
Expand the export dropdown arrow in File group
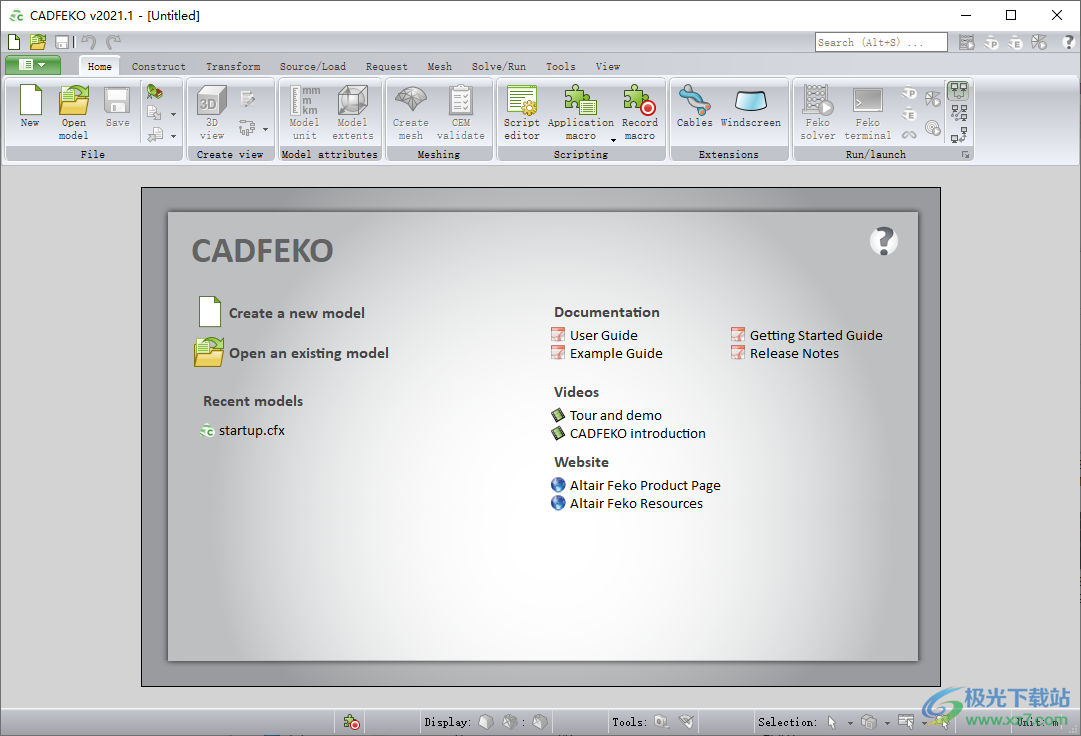click(x=173, y=136)
